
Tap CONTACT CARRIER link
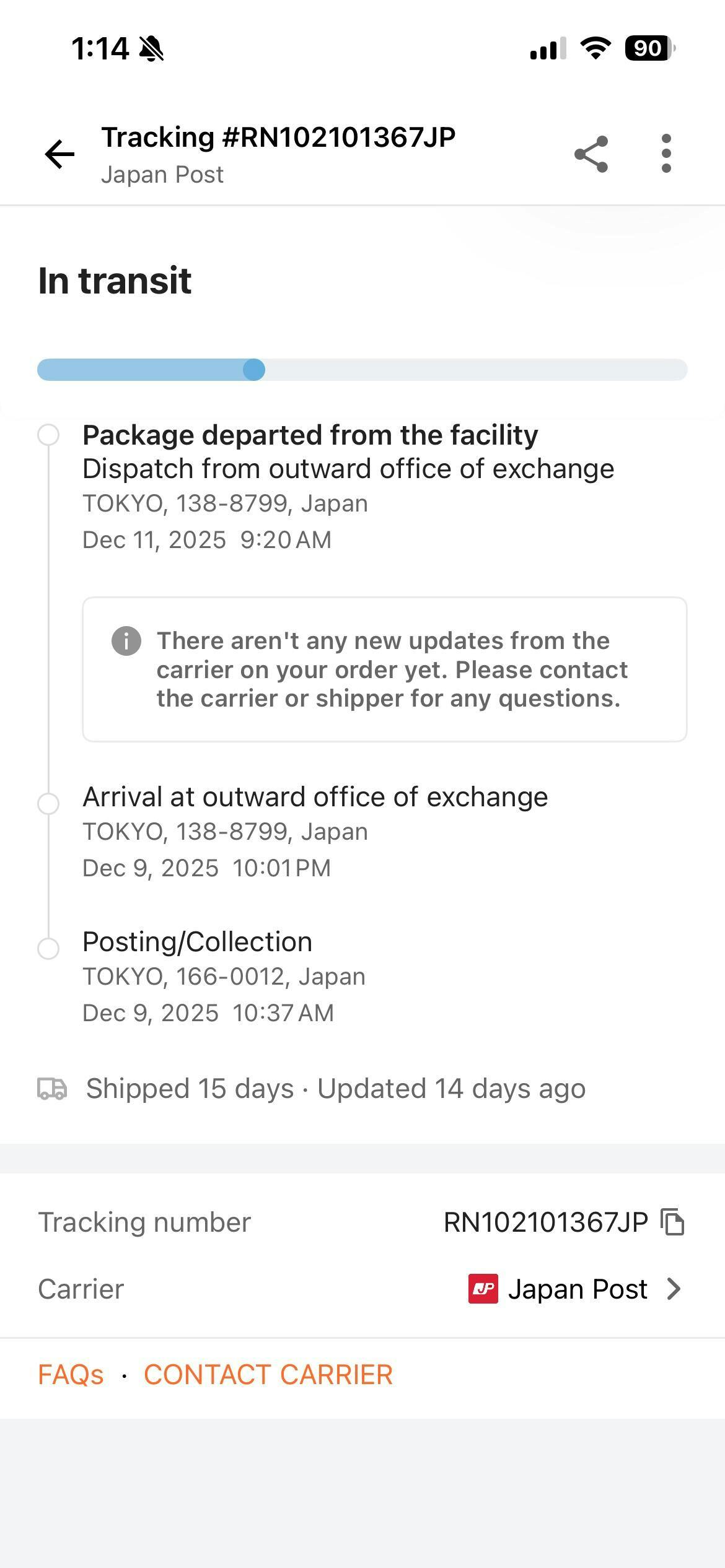point(268,1374)
